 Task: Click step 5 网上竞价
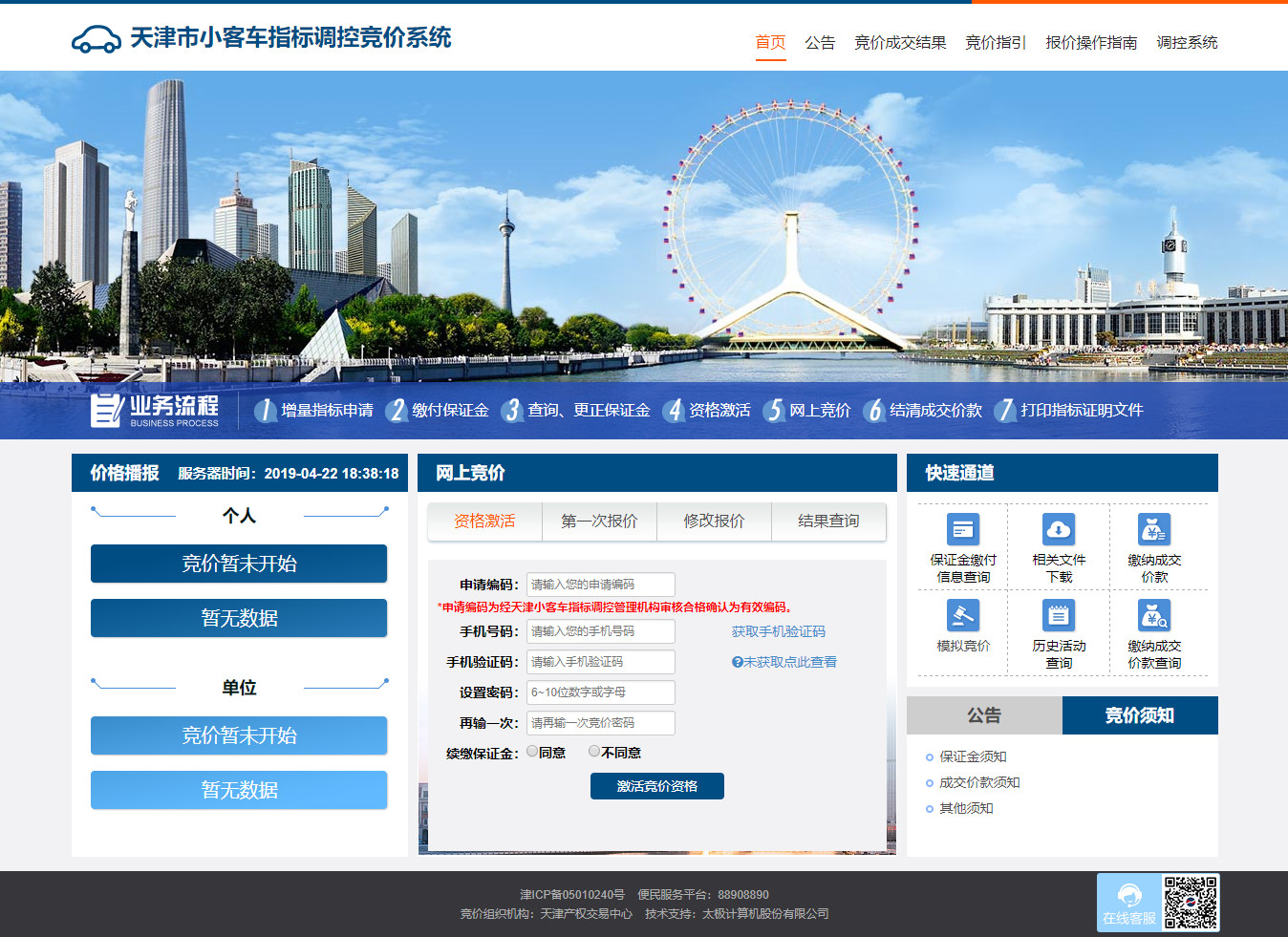click(807, 410)
